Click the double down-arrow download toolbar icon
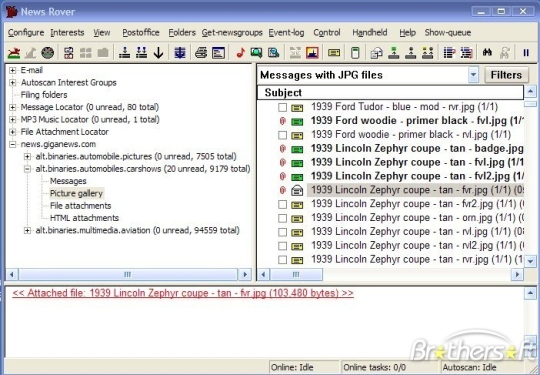 (142, 53)
